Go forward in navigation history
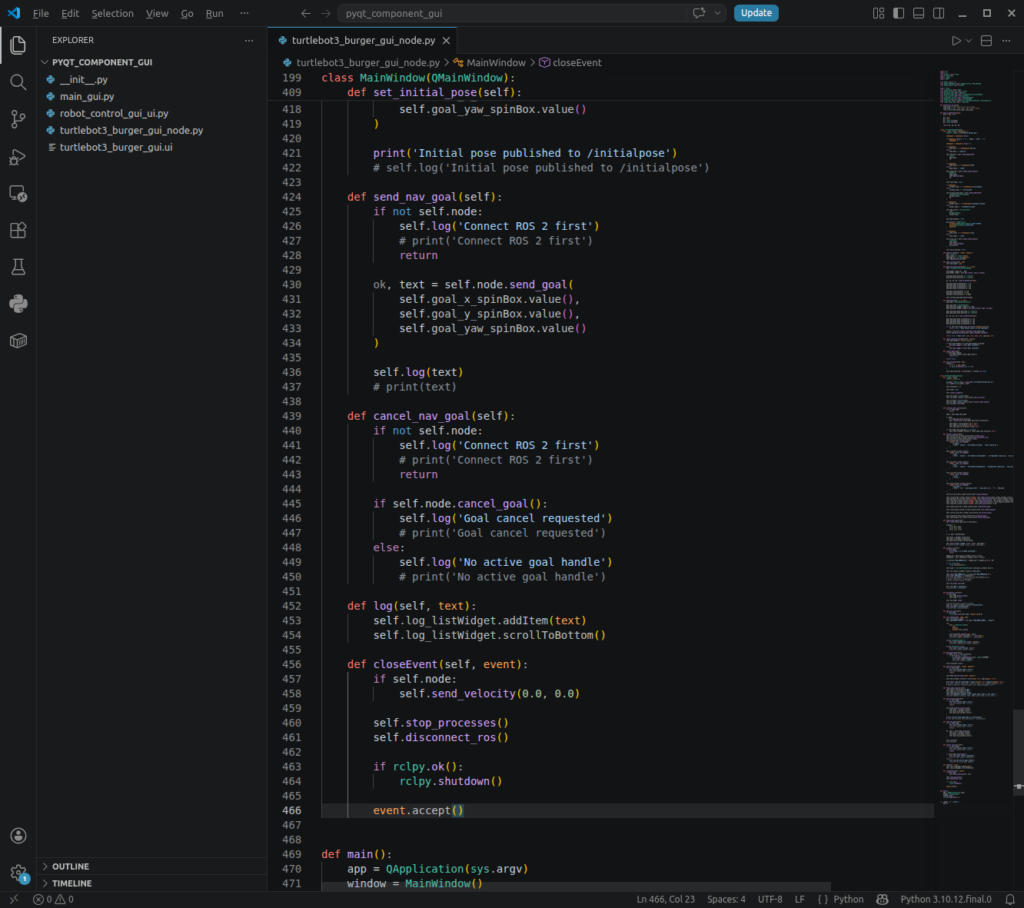This screenshot has height=908, width=1024. pyautogui.click(x=325, y=13)
